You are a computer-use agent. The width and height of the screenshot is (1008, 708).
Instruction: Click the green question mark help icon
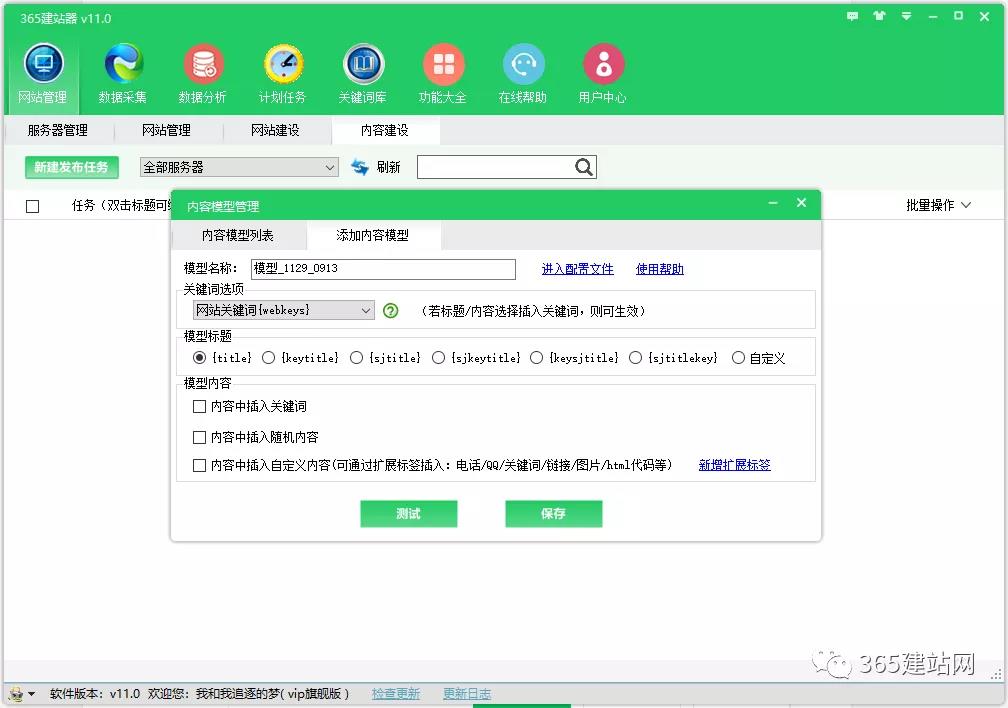[391, 311]
